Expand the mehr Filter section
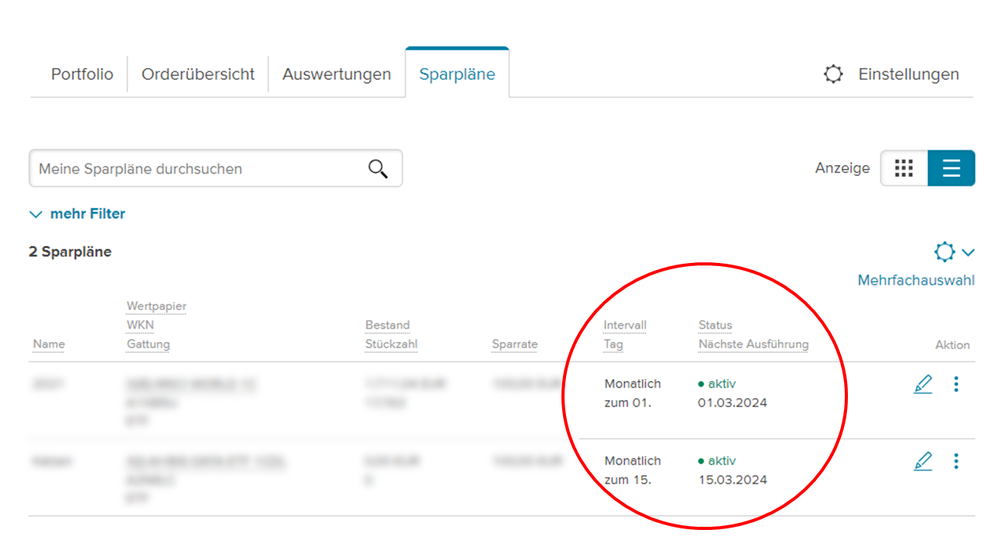 tap(78, 214)
